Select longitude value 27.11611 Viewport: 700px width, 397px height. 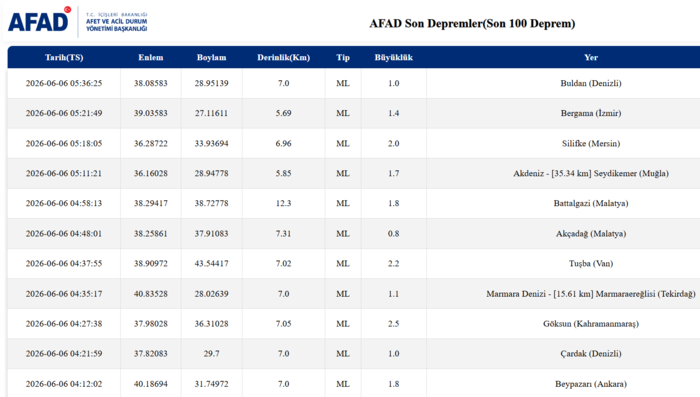[211, 113]
